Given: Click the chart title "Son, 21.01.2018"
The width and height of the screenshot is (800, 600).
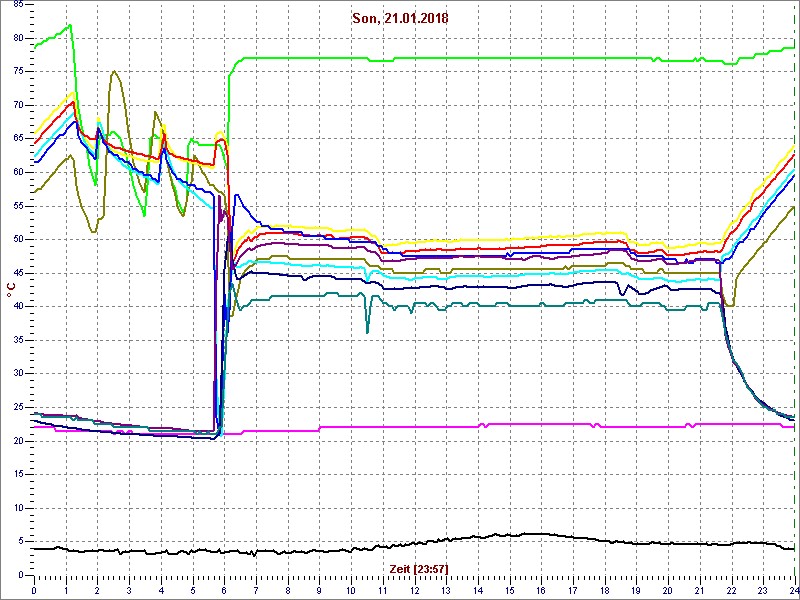Looking at the screenshot, I should click(400, 19).
